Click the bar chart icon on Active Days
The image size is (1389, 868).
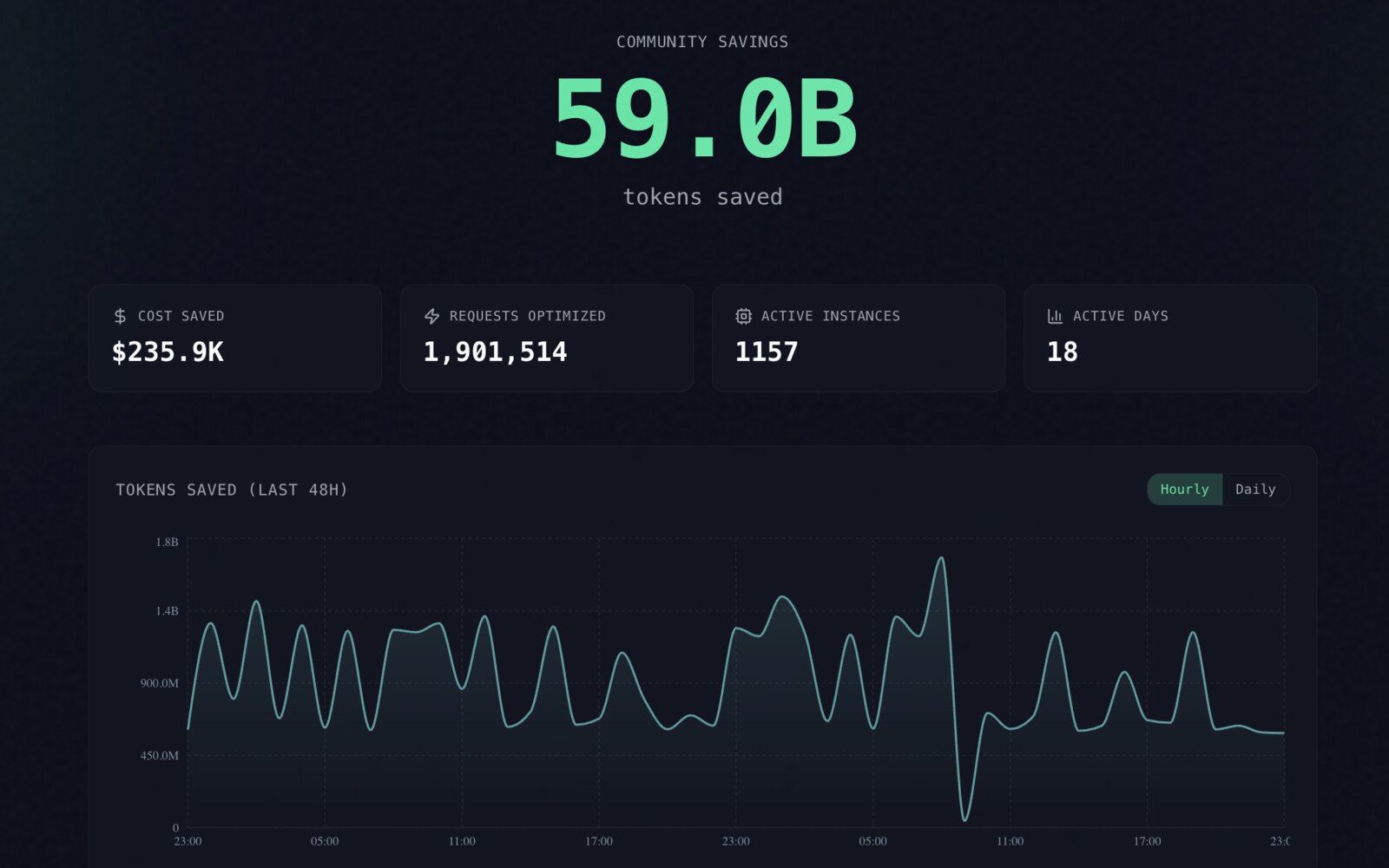(x=1055, y=316)
